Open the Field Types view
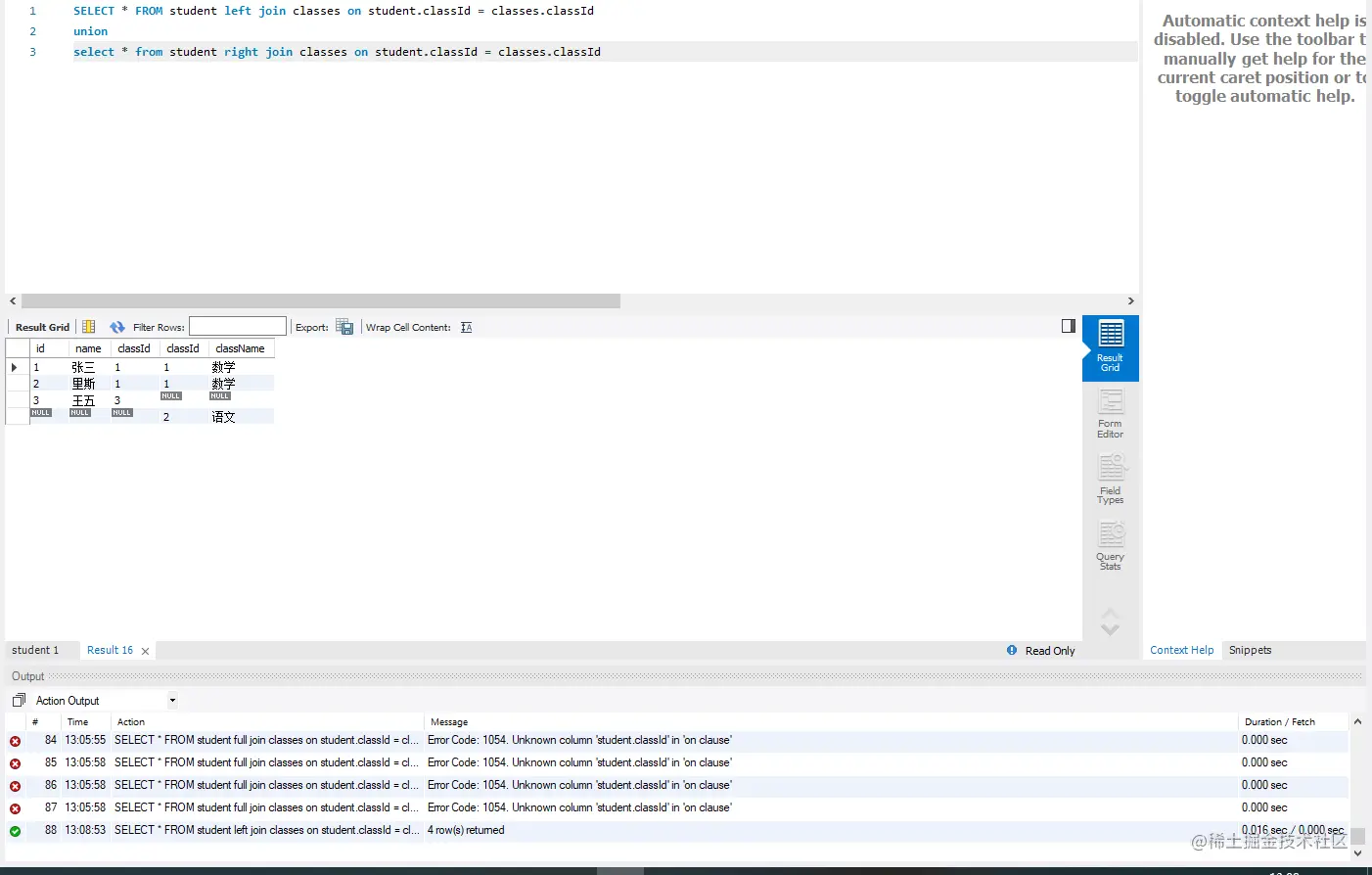This screenshot has height=875, width=1372. point(1111,480)
